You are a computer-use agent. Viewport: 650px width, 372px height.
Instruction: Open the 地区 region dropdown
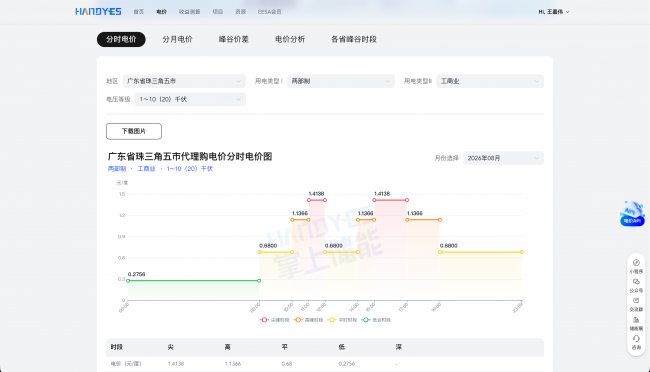click(x=184, y=81)
